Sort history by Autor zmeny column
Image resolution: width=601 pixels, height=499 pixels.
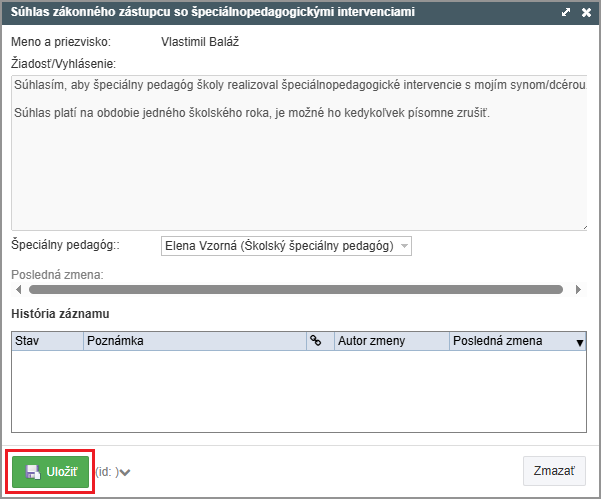pyautogui.click(x=391, y=341)
